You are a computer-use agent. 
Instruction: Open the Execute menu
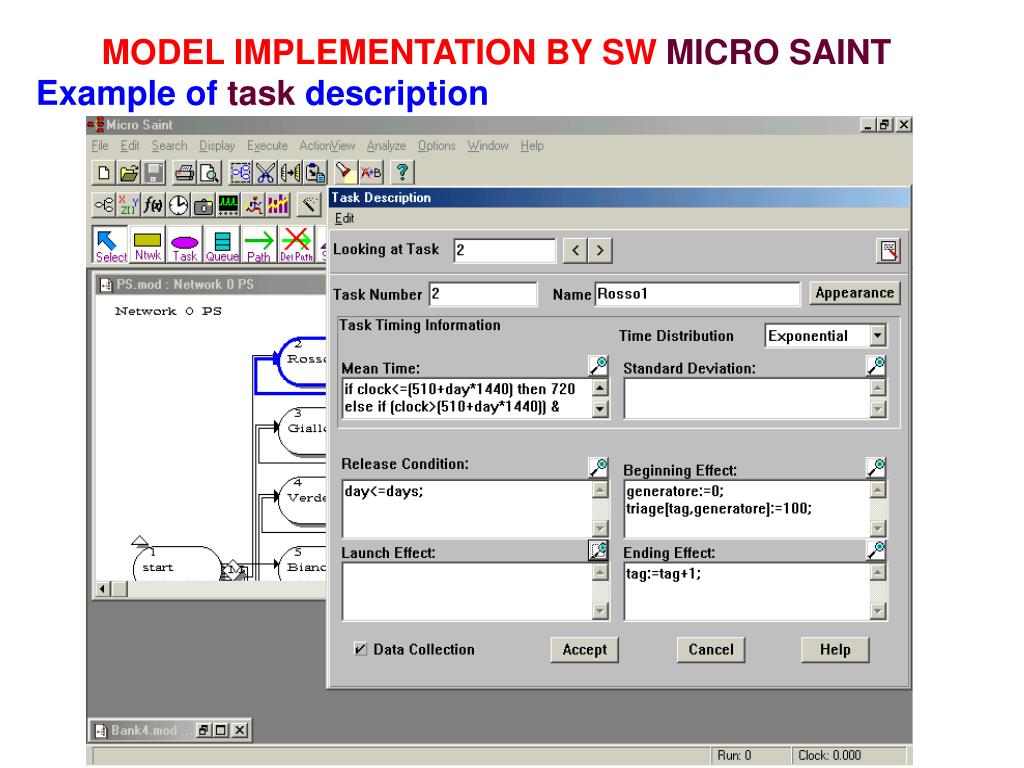click(x=267, y=146)
